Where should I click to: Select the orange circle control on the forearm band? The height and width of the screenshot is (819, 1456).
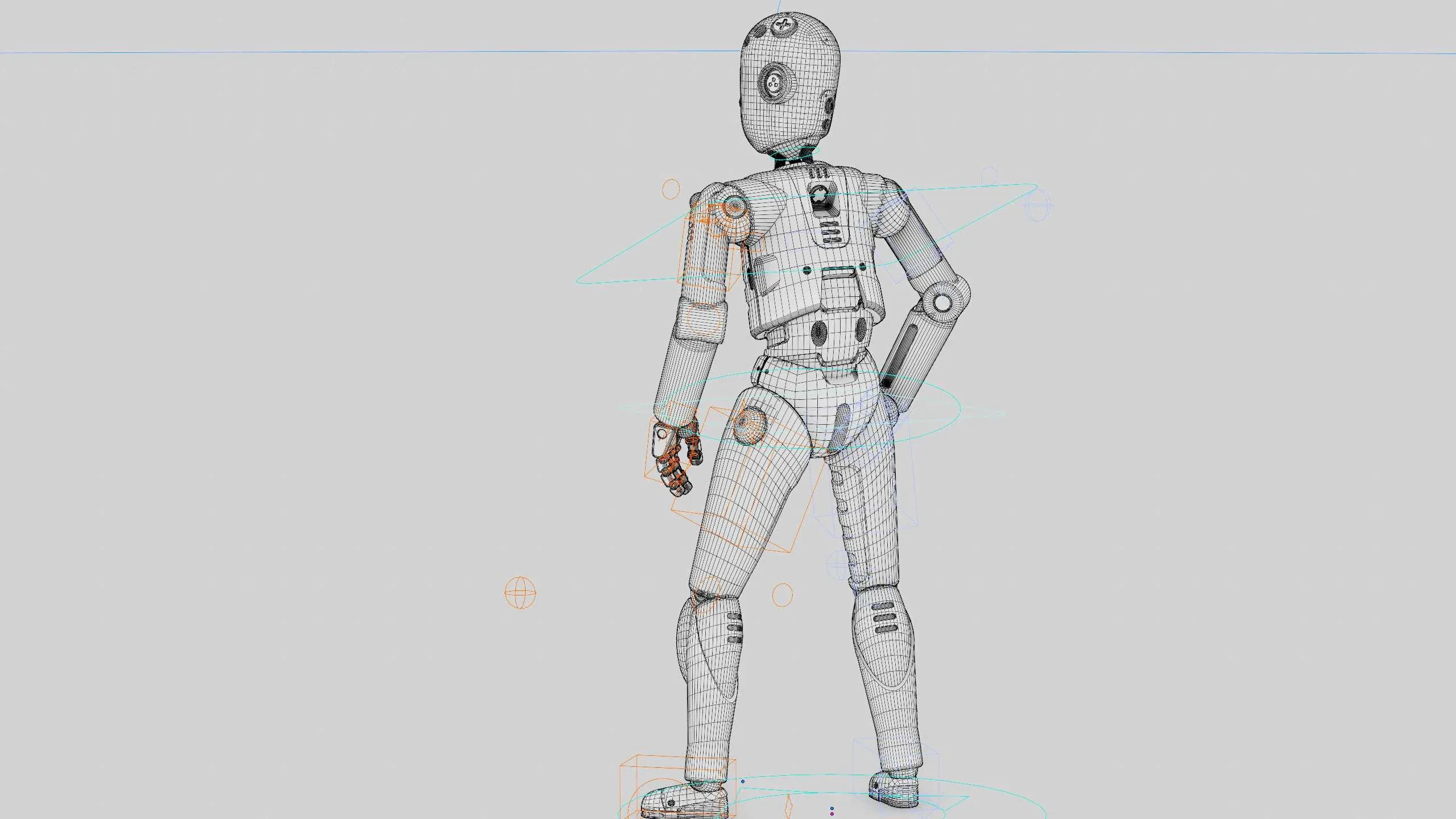coord(705,320)
